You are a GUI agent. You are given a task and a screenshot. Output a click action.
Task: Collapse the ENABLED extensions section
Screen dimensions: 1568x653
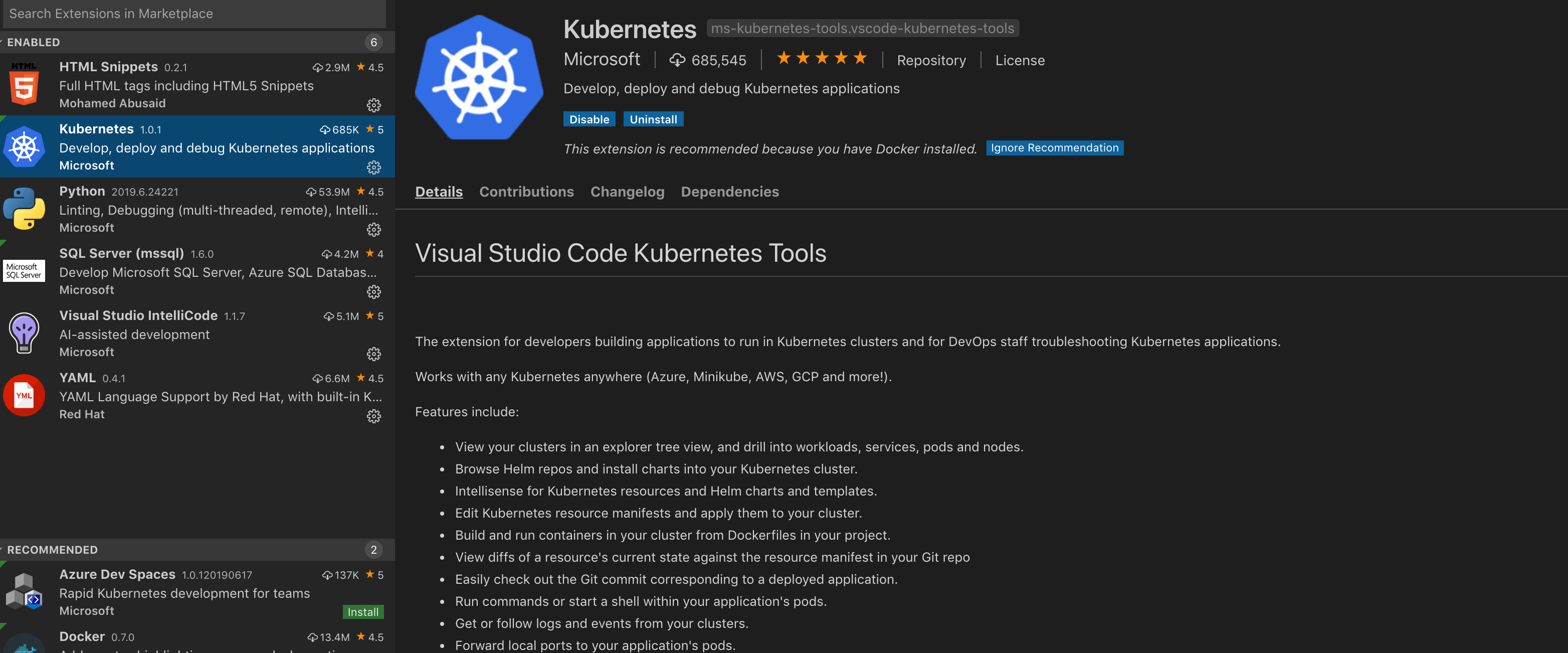click(x=34, y=42)
